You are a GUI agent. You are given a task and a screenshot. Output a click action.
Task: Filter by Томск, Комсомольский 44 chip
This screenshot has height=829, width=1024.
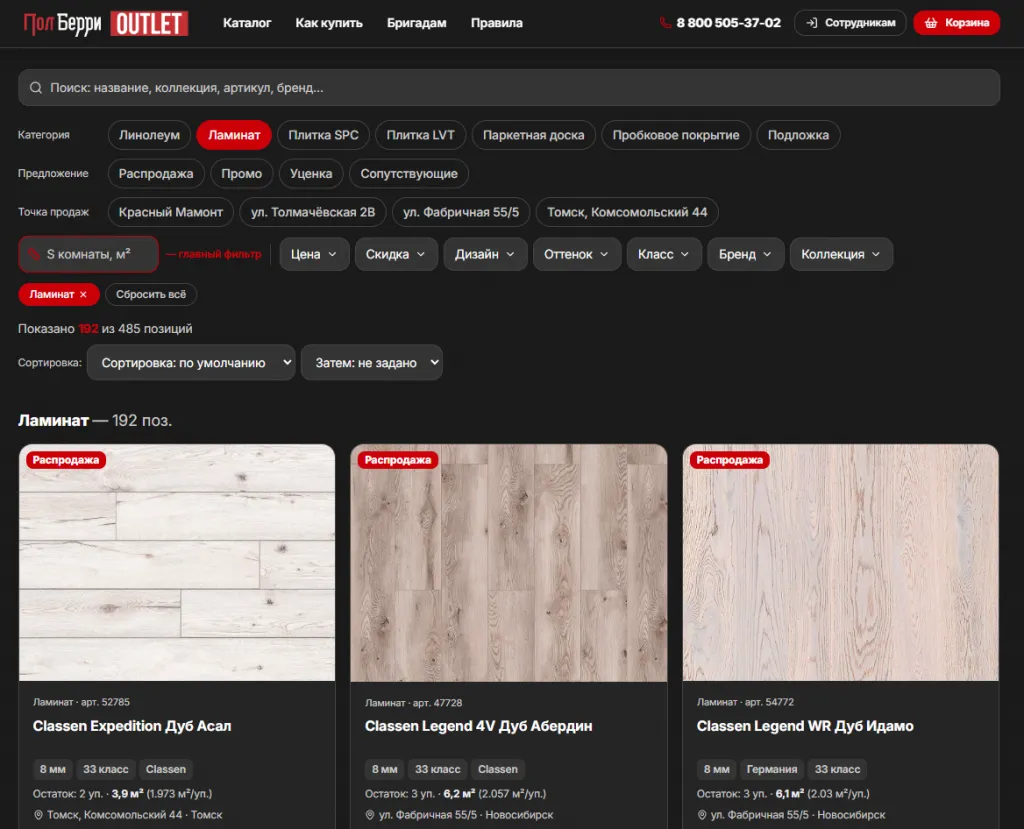pos(627,212)
